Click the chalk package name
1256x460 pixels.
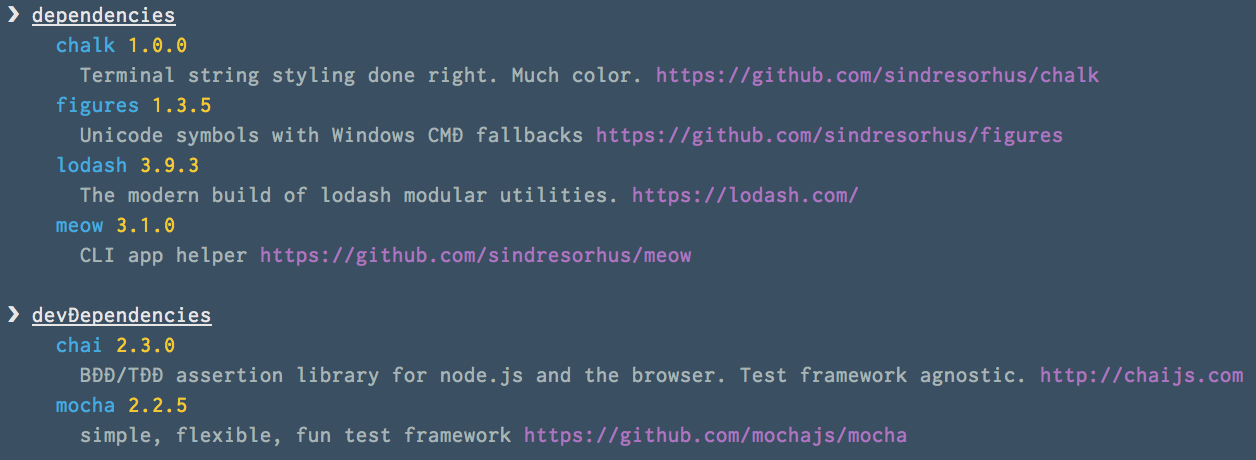pos(85,45)
